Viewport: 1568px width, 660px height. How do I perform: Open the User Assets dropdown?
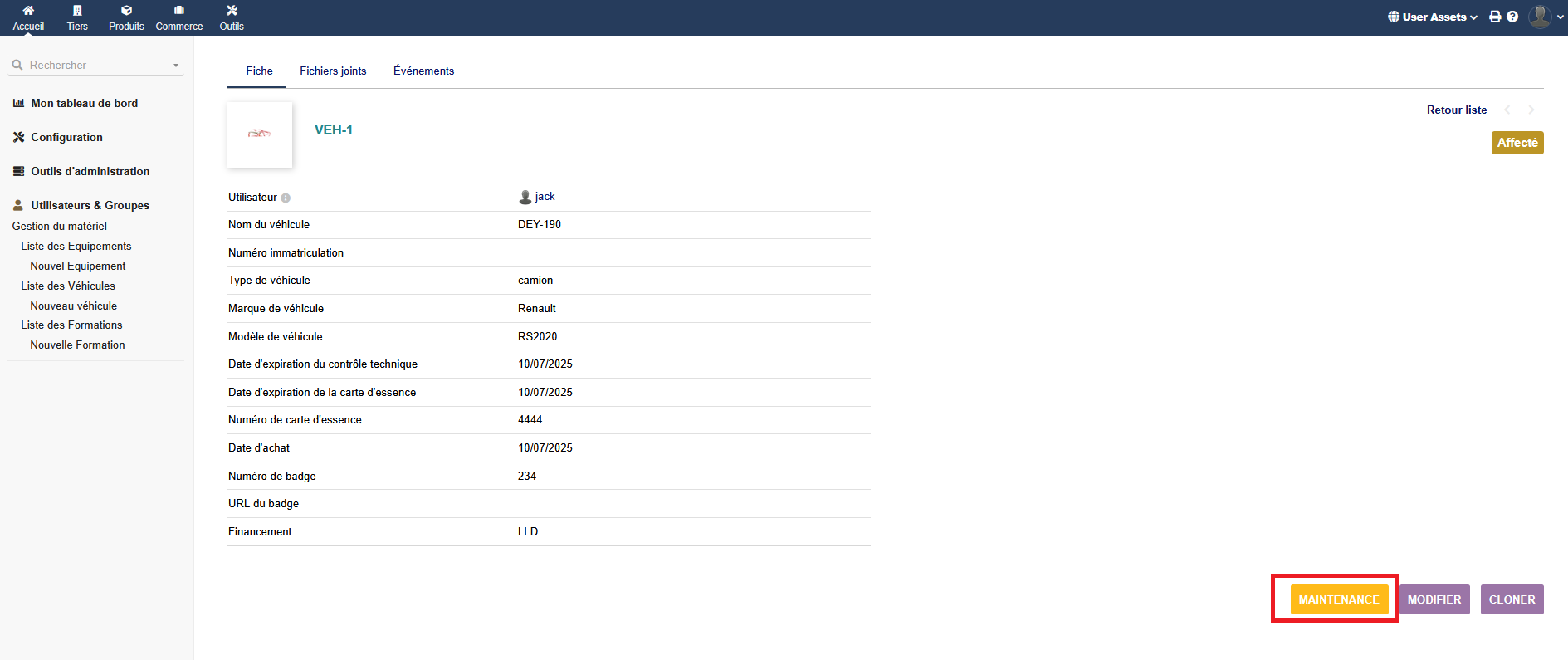click(1433, 17)
